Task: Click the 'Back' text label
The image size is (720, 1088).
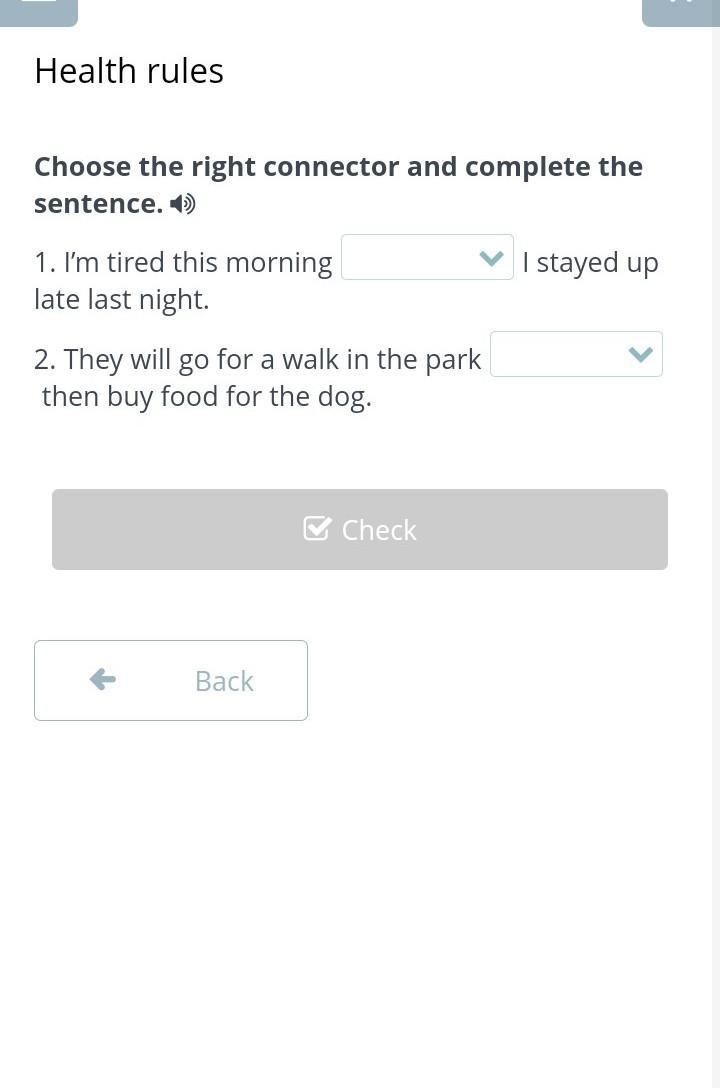Action: [224, 681]
